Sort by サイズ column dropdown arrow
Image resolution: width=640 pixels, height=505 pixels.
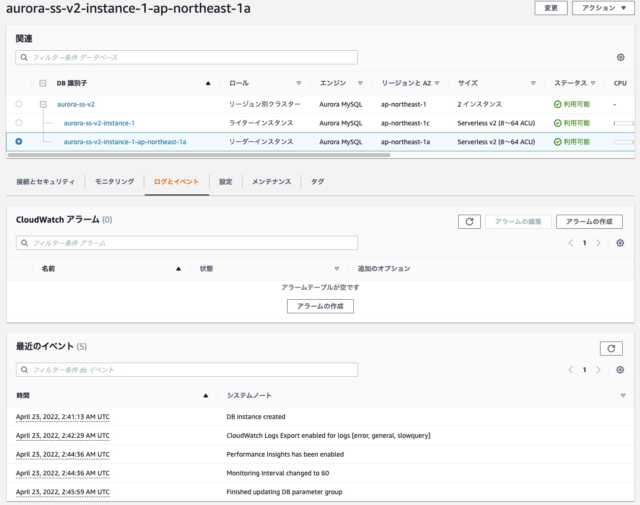(x=533, y=83)
